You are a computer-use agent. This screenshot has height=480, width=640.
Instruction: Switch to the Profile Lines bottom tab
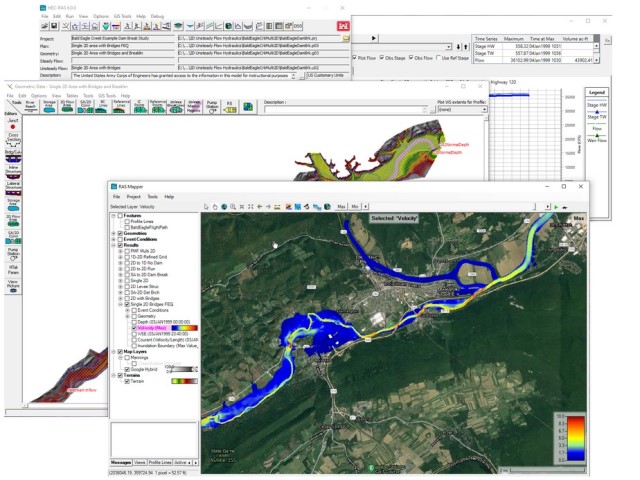point(160,462)
